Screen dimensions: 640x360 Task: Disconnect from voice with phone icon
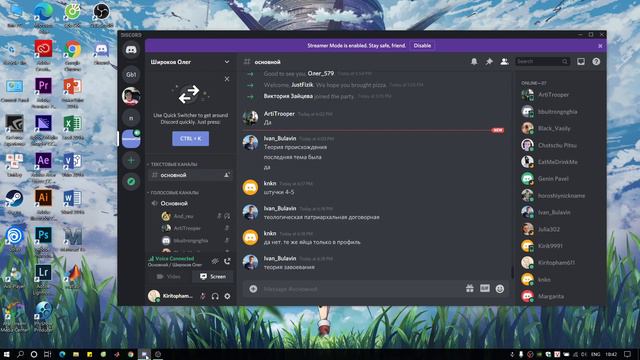pos(227,261)
